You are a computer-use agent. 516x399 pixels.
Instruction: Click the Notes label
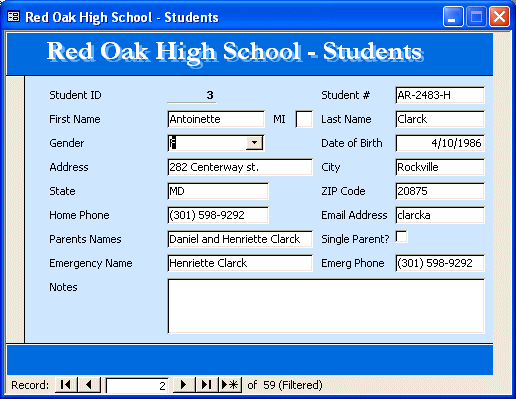[x=63, y=287]
